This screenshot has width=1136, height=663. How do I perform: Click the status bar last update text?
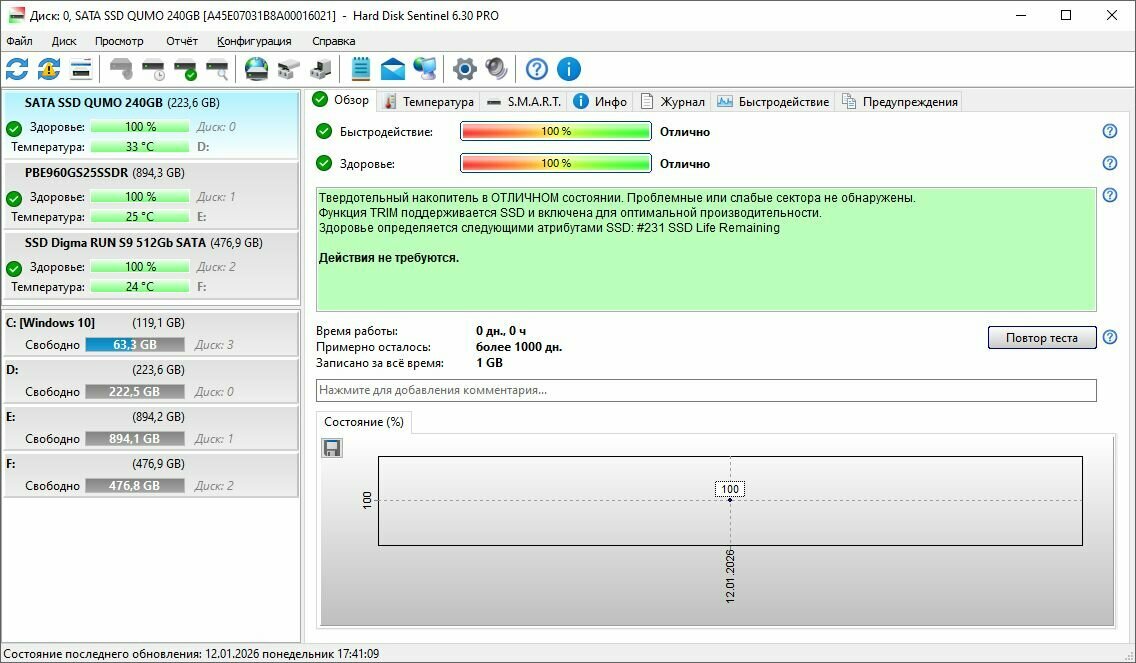coord(191,654)
